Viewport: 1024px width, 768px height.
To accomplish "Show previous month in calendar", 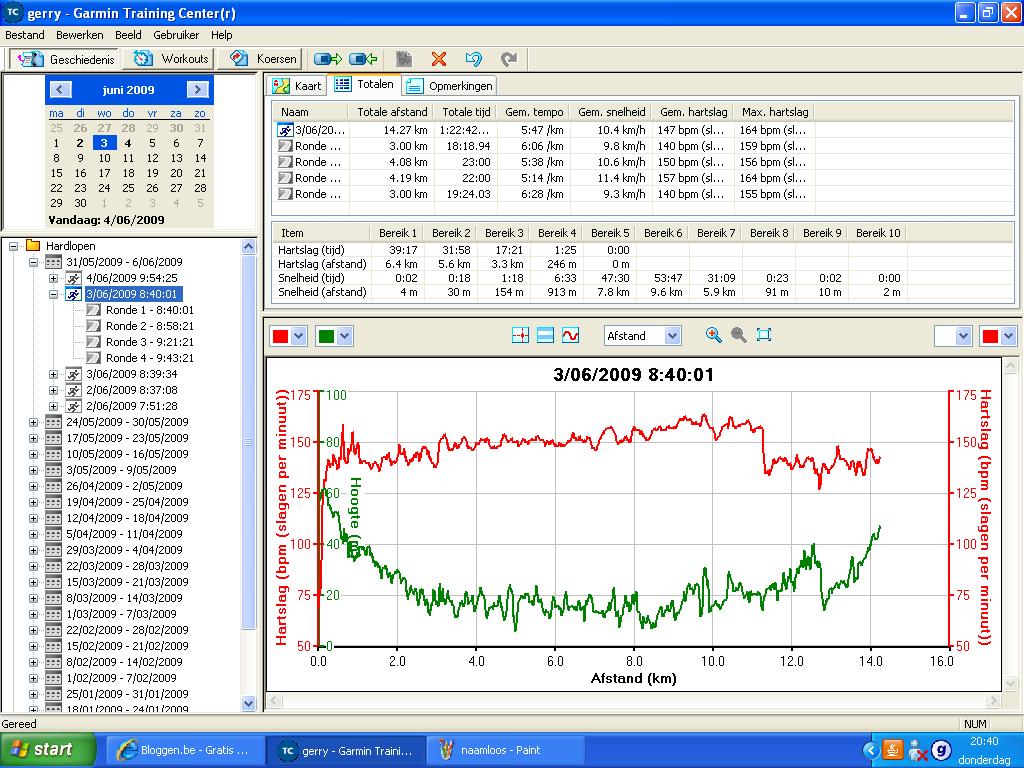I will coord(60,90).
